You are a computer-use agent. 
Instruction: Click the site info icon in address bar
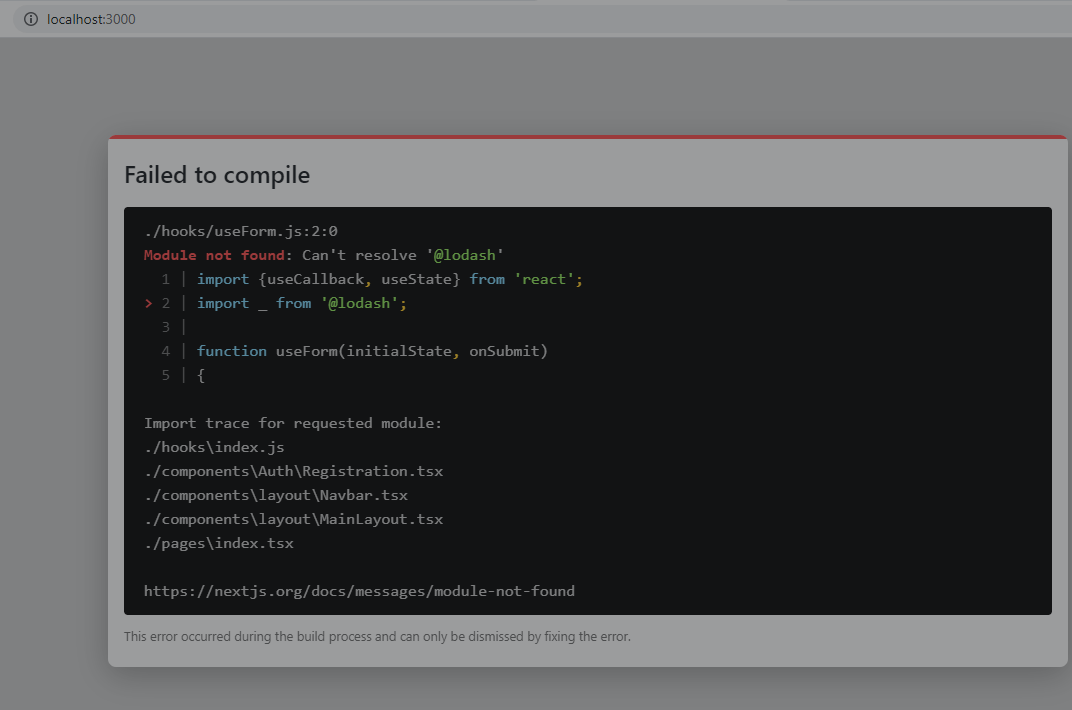[31, 19]
